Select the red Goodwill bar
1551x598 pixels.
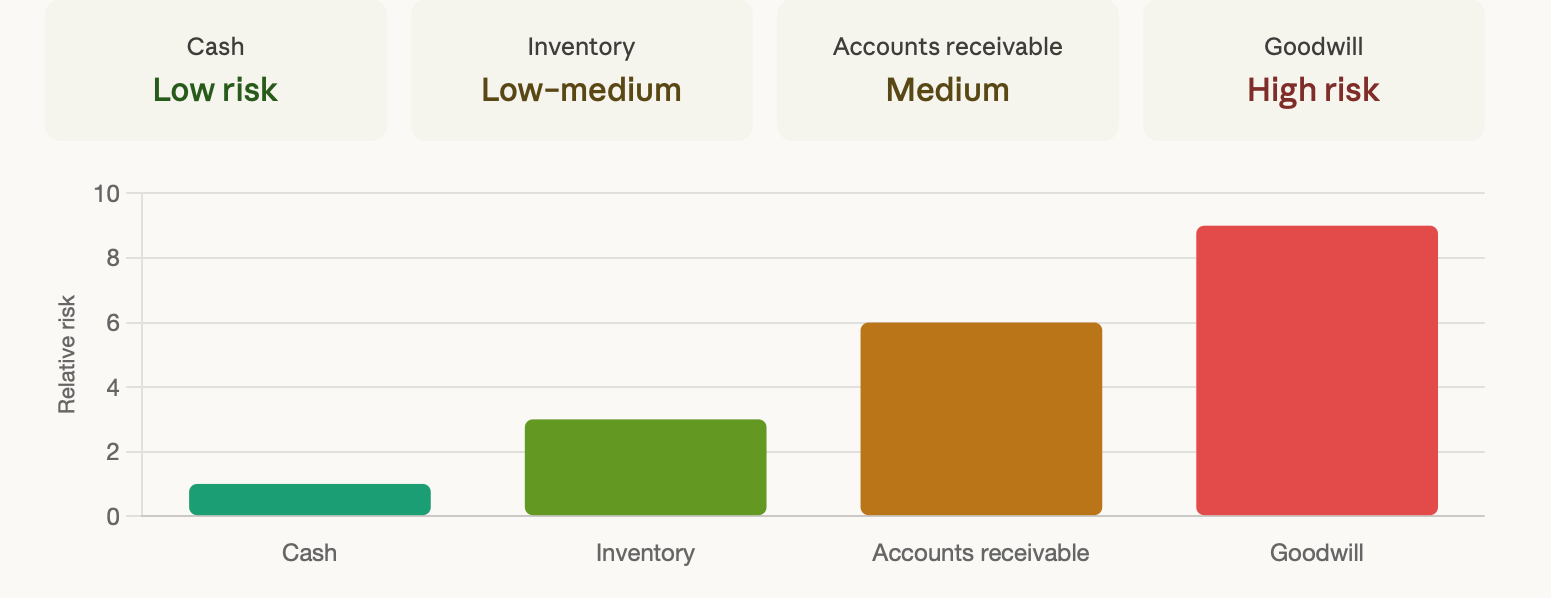point(1317,371)
